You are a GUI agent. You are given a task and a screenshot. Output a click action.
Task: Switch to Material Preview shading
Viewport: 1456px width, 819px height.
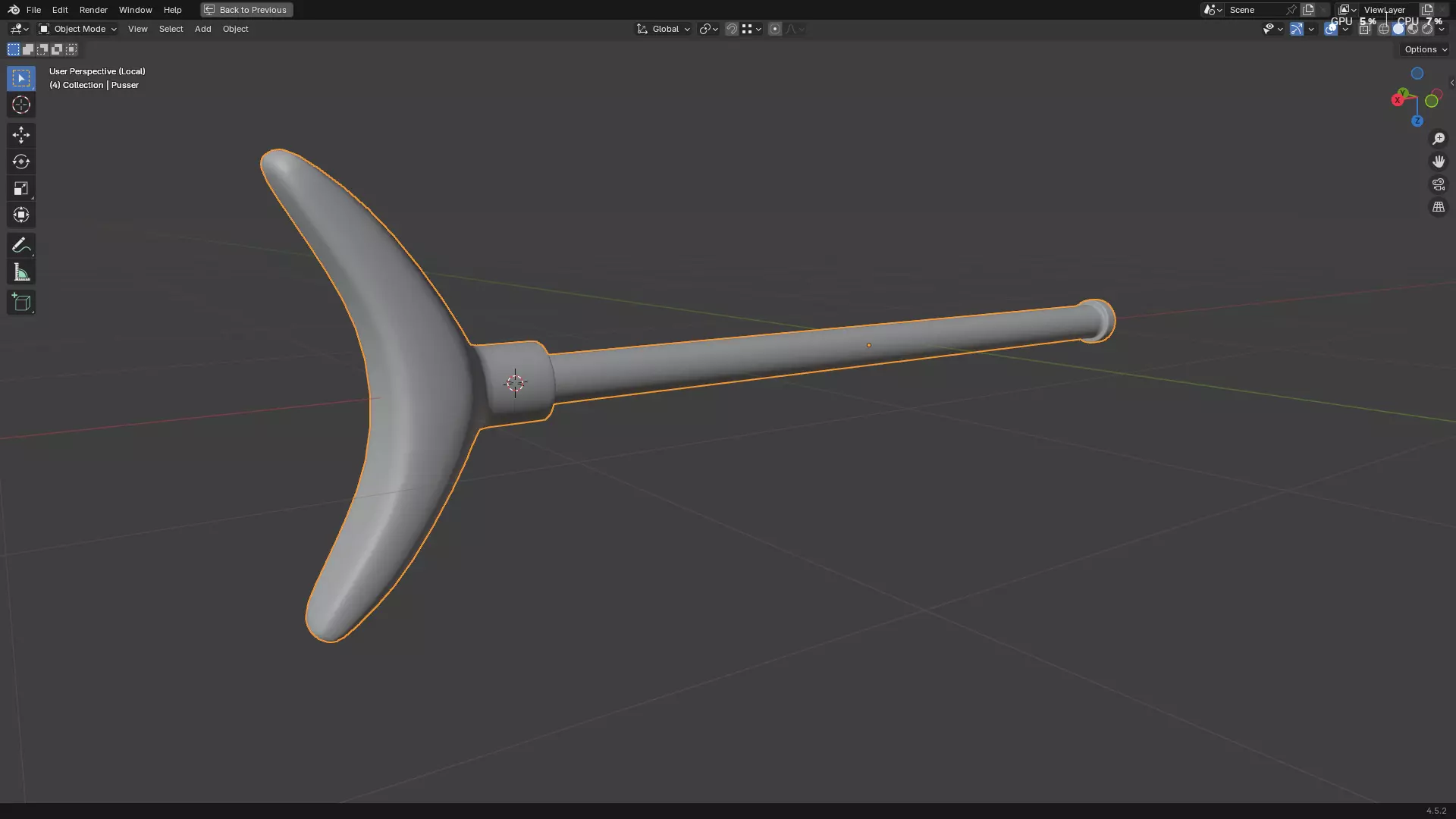click(x=1413, y=29)
